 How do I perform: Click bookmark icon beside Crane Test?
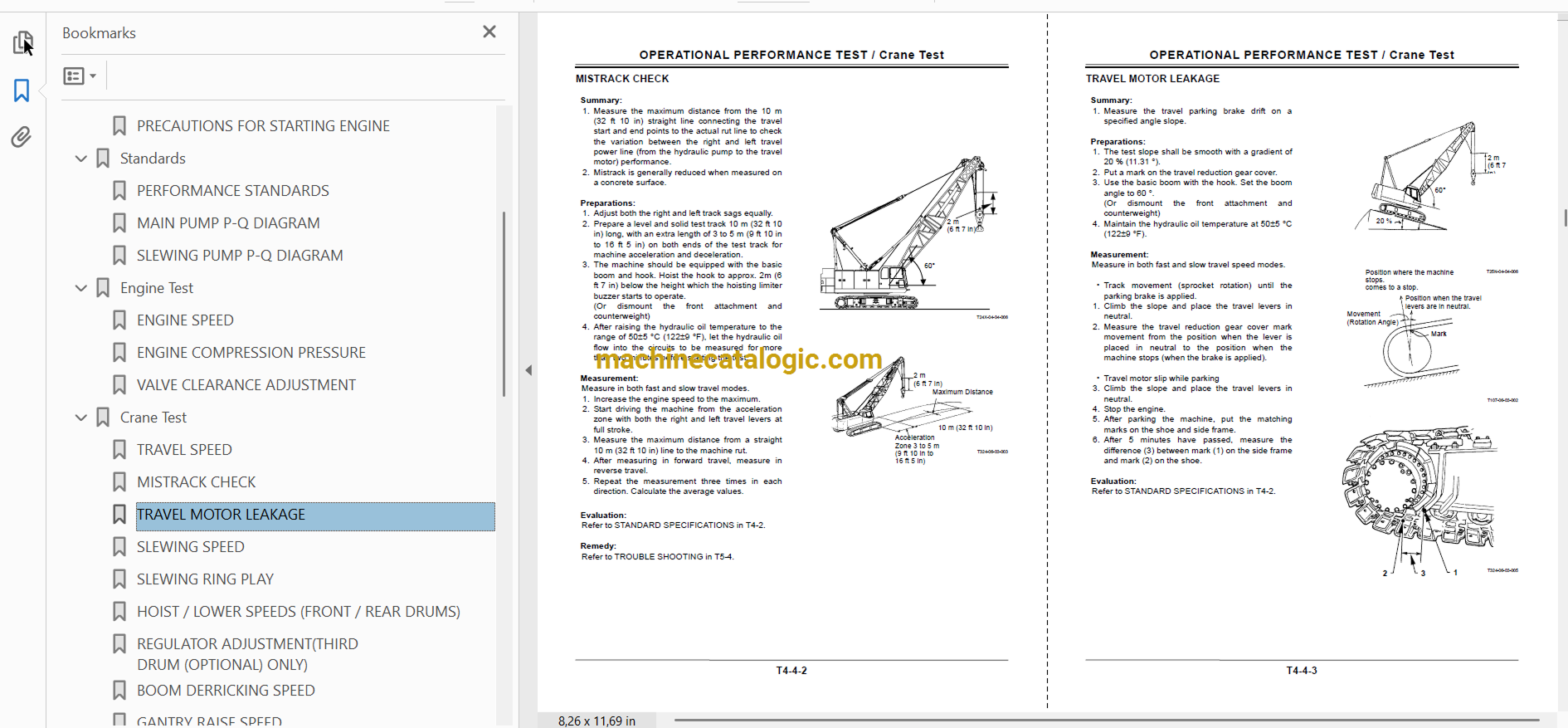(103, 418)
